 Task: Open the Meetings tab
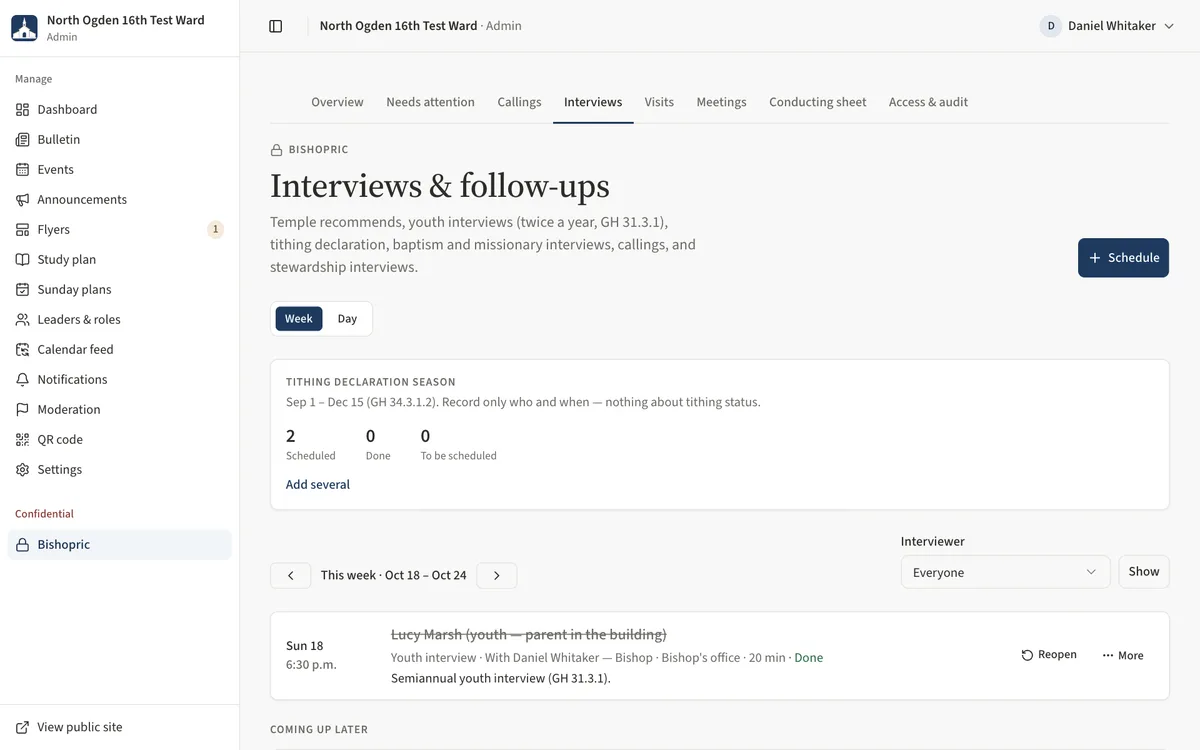pos(721,102)
